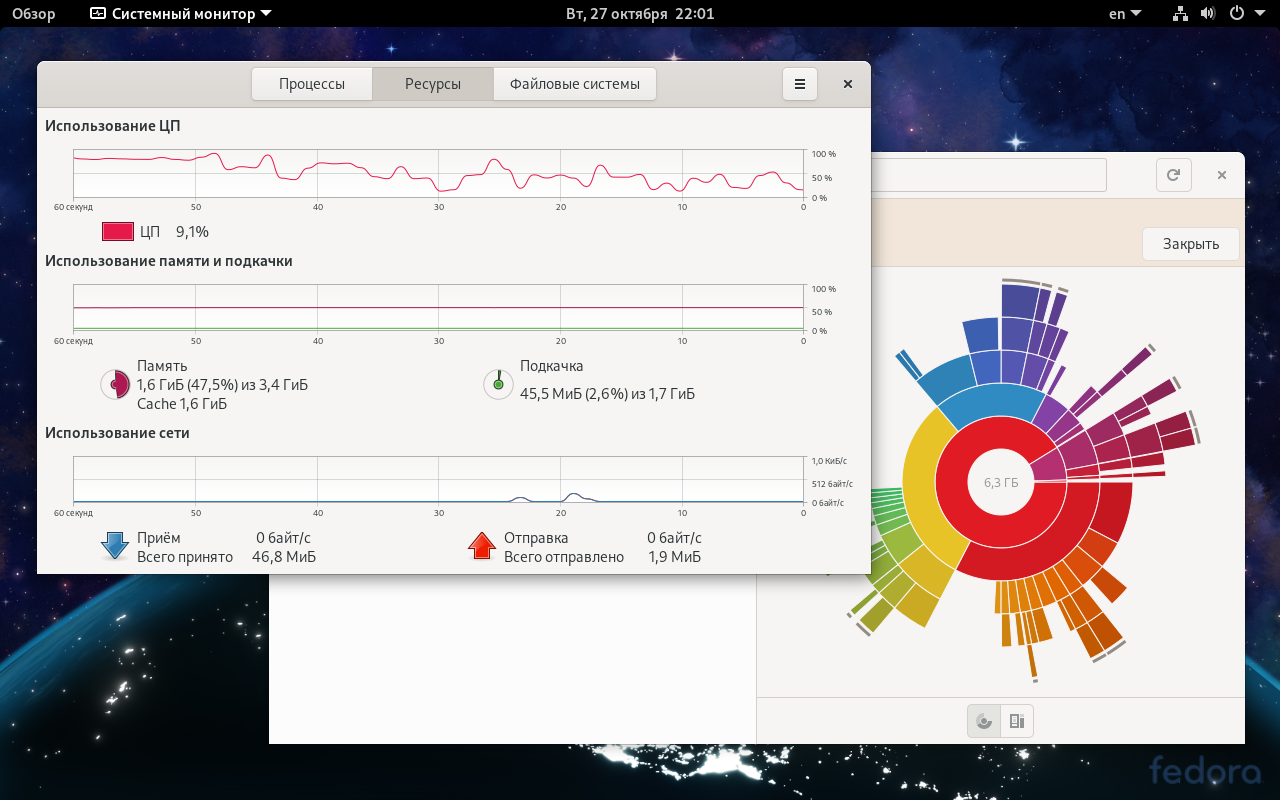Viewport: 1280px width, 800px height.
Task: Click the CPU usage legend color icon
Action: 117,230
